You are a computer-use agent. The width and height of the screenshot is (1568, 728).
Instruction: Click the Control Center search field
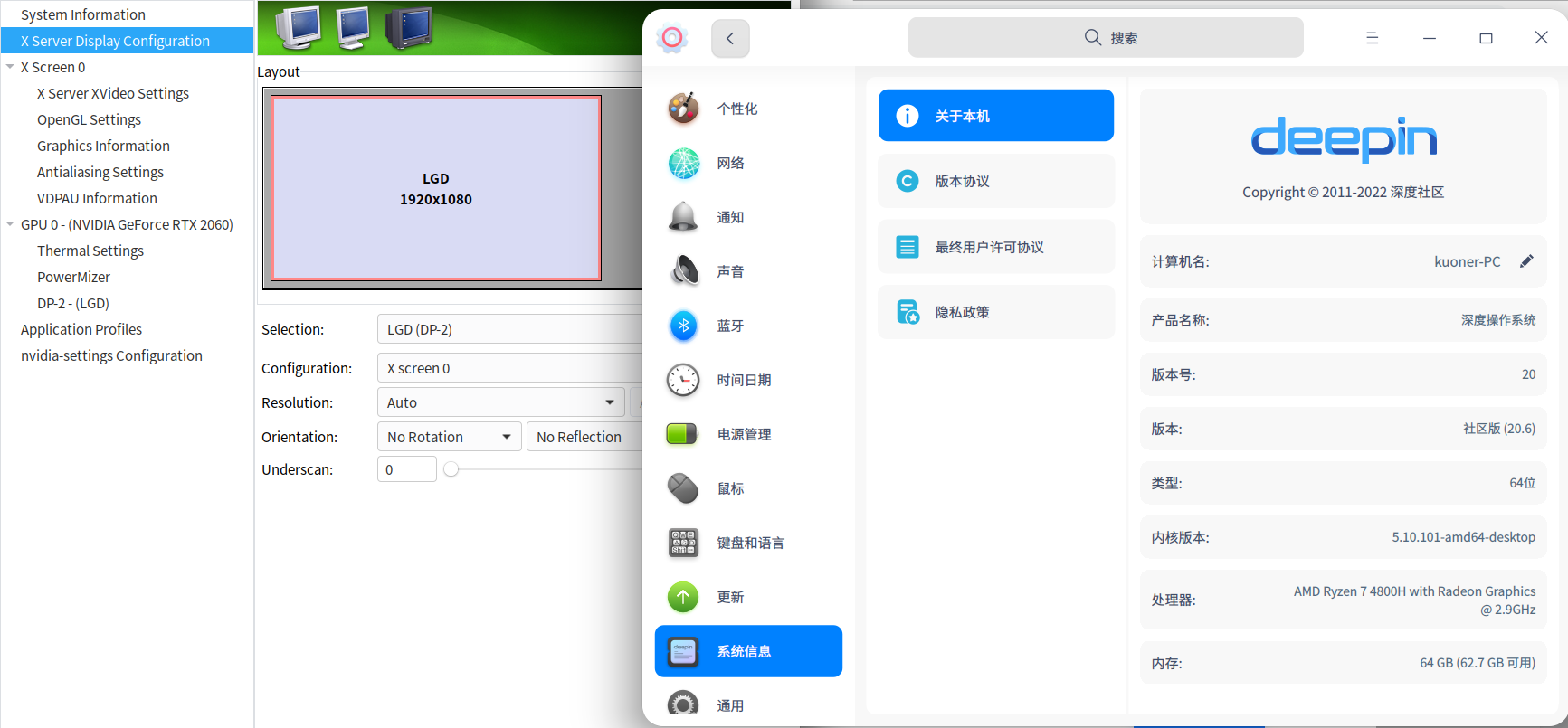1106,38
